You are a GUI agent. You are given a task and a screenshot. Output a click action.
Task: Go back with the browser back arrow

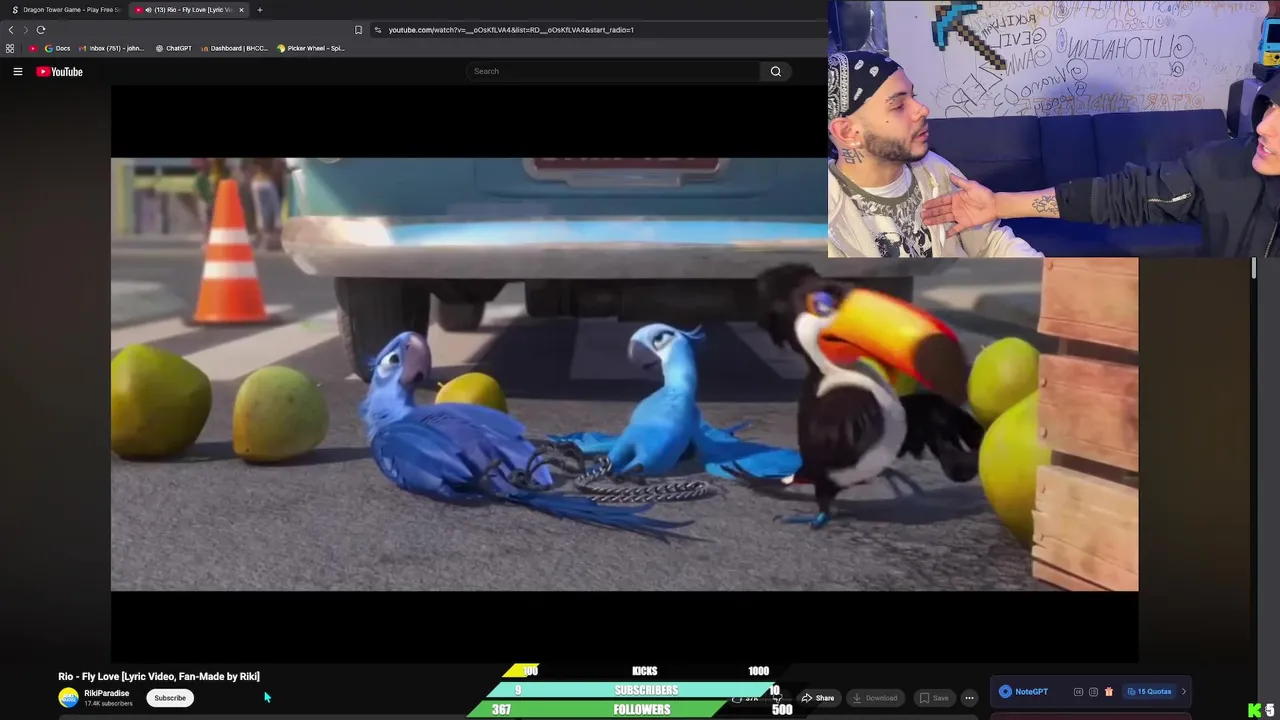[11, 30]
